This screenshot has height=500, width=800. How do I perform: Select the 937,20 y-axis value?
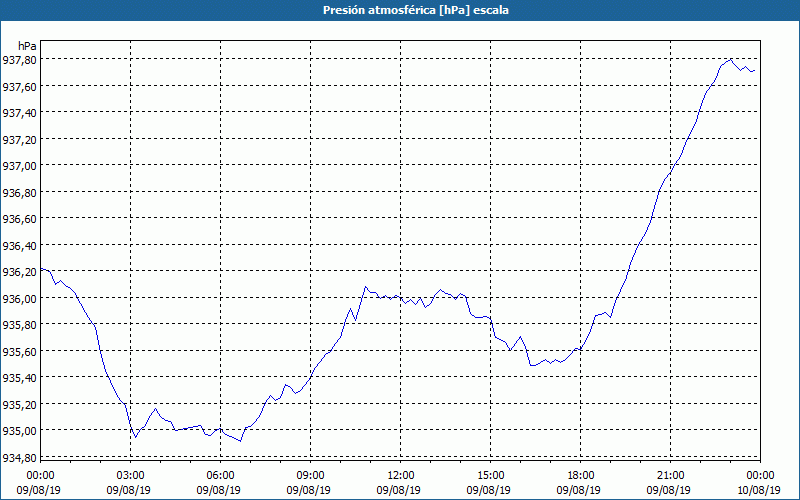coord(20,140)
